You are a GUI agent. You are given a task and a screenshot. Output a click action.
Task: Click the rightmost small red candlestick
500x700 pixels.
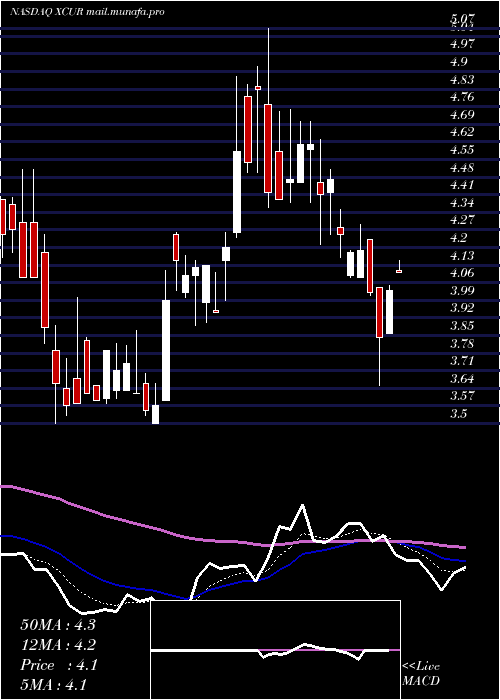[399, 271]
